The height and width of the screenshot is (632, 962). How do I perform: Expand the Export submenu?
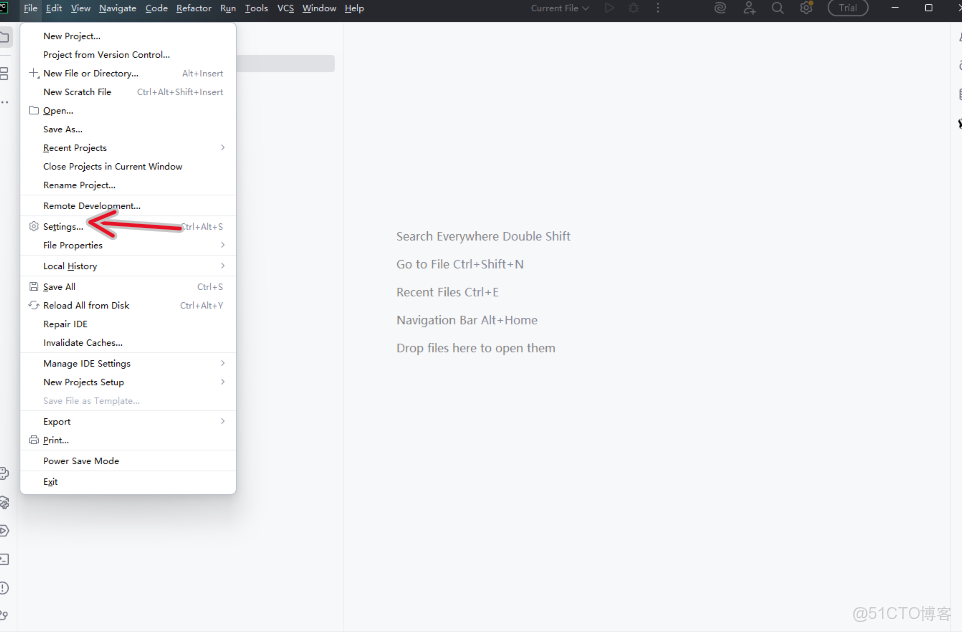point(128,422)
